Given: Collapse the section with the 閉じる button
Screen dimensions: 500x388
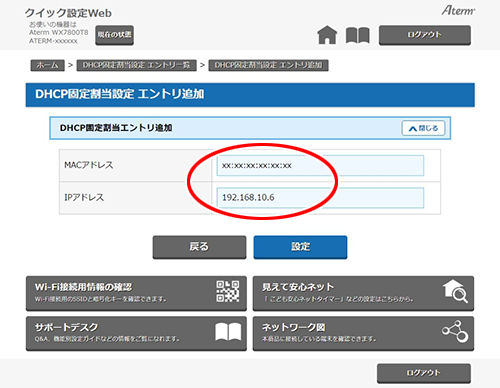Looking at the screenshot, I should click(x=423, y=128).
